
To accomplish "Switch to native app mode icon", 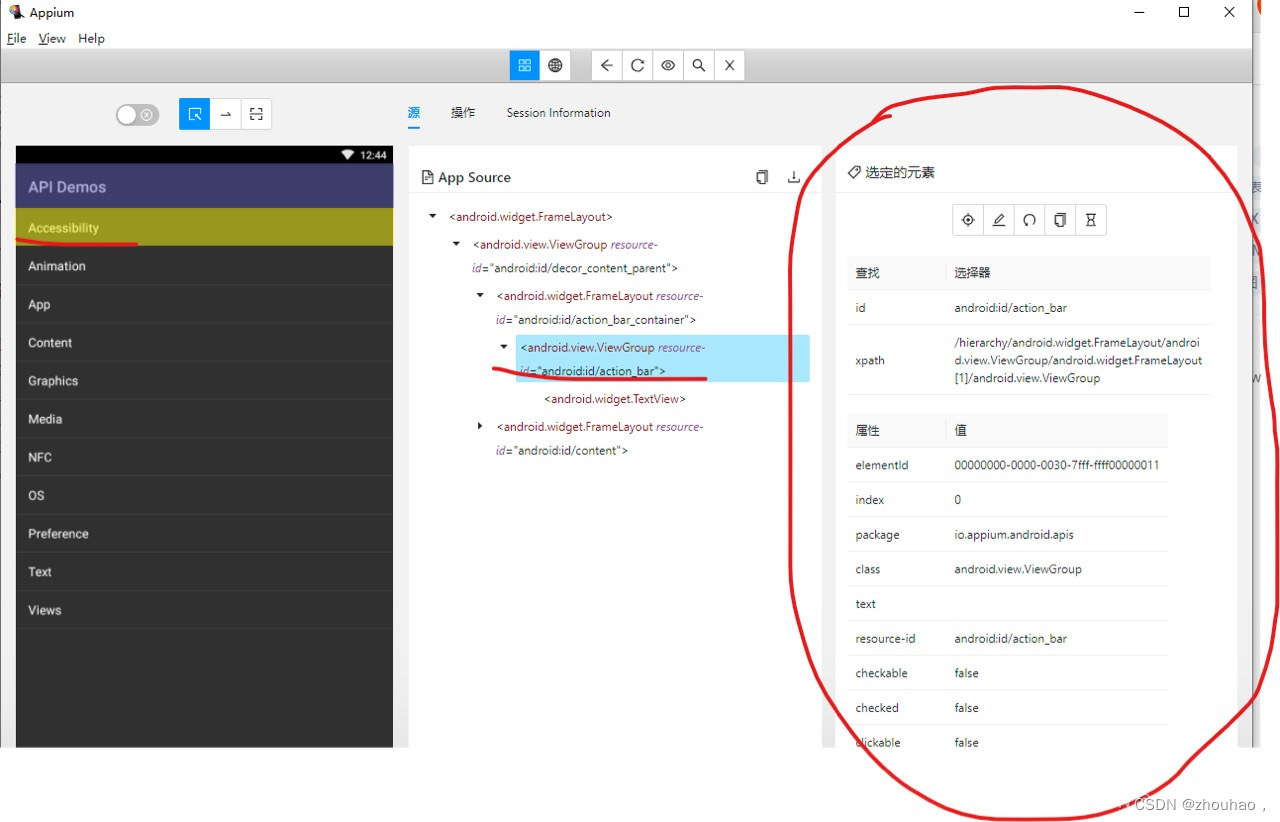I will [524, 65].
